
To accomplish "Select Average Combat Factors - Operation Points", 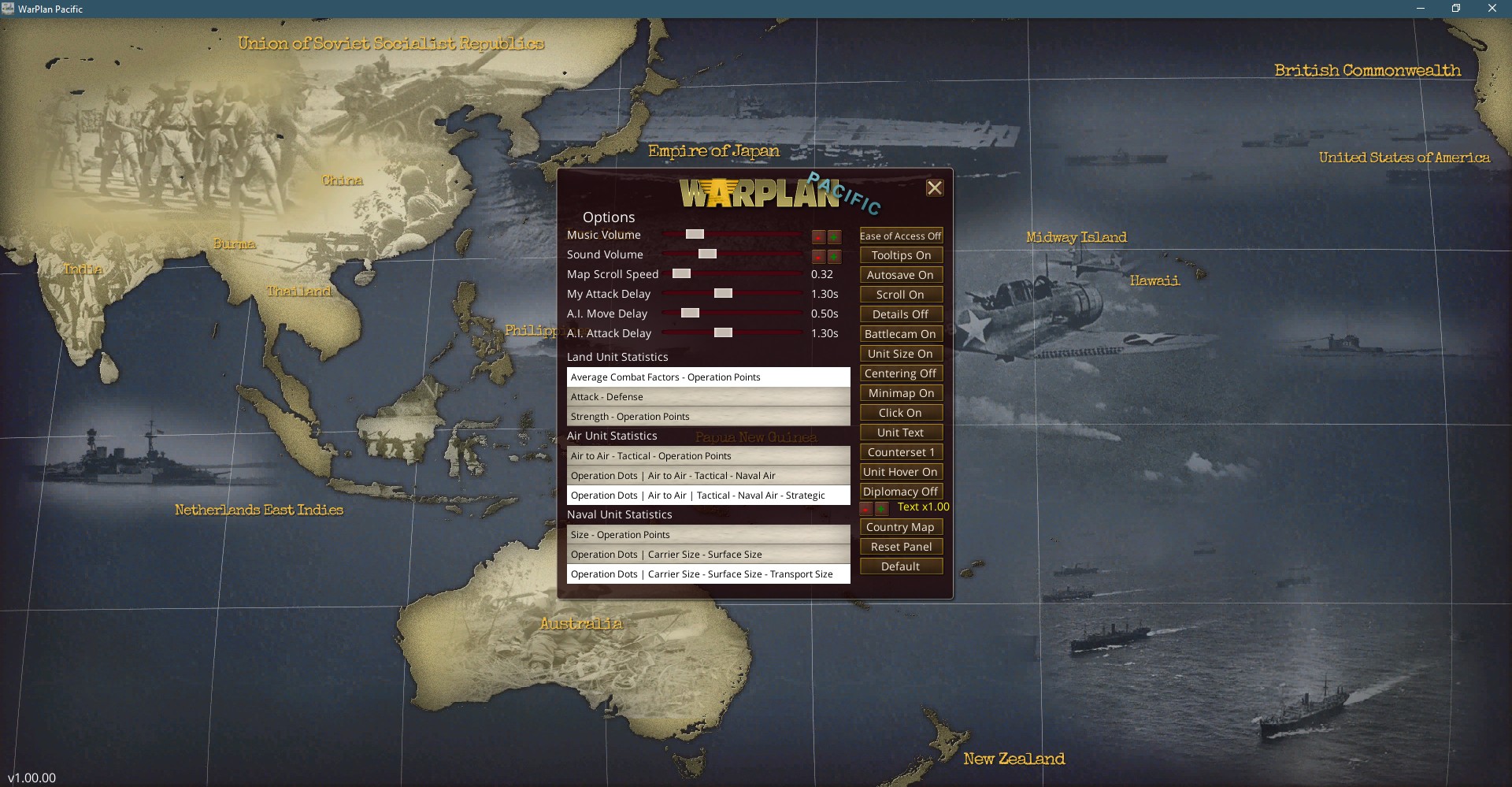I will coord(708,377).
